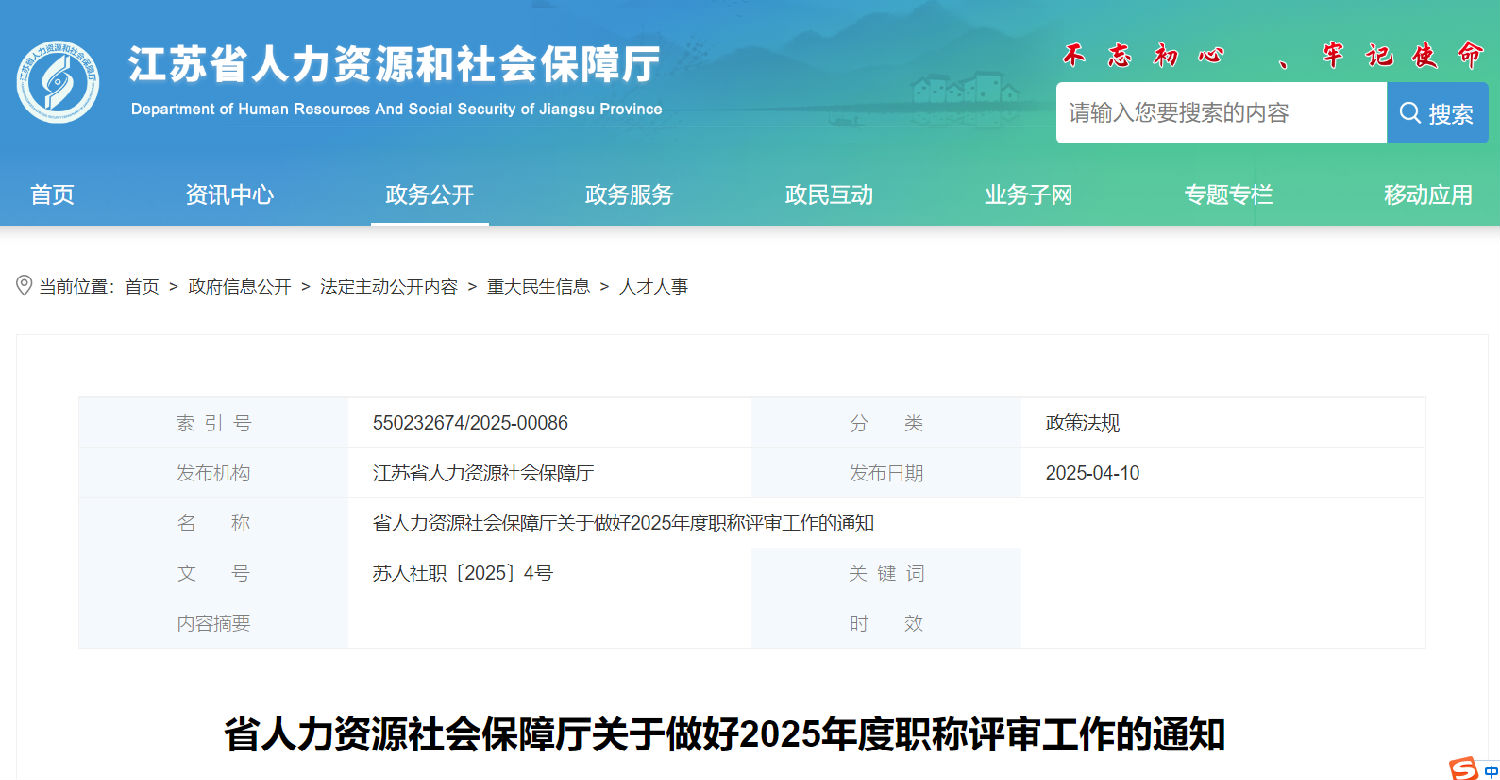Open 法定主动公开内容 in the breadcrumb trail

tap(389, 287)
